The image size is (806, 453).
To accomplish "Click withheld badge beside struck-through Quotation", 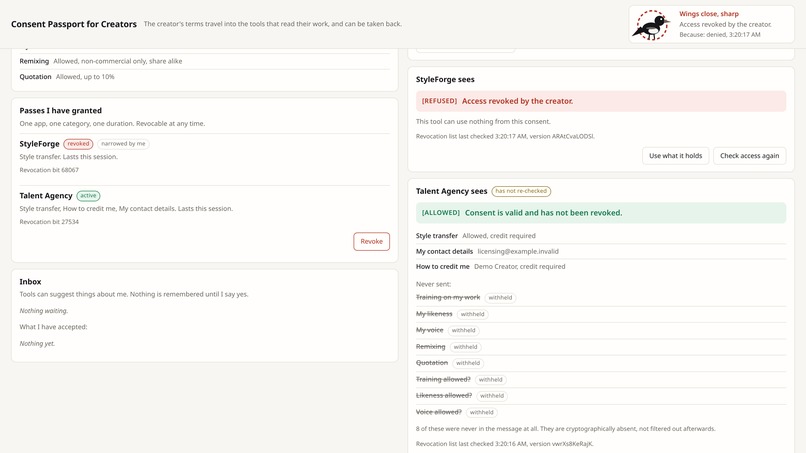I will [x=468, y=363].
